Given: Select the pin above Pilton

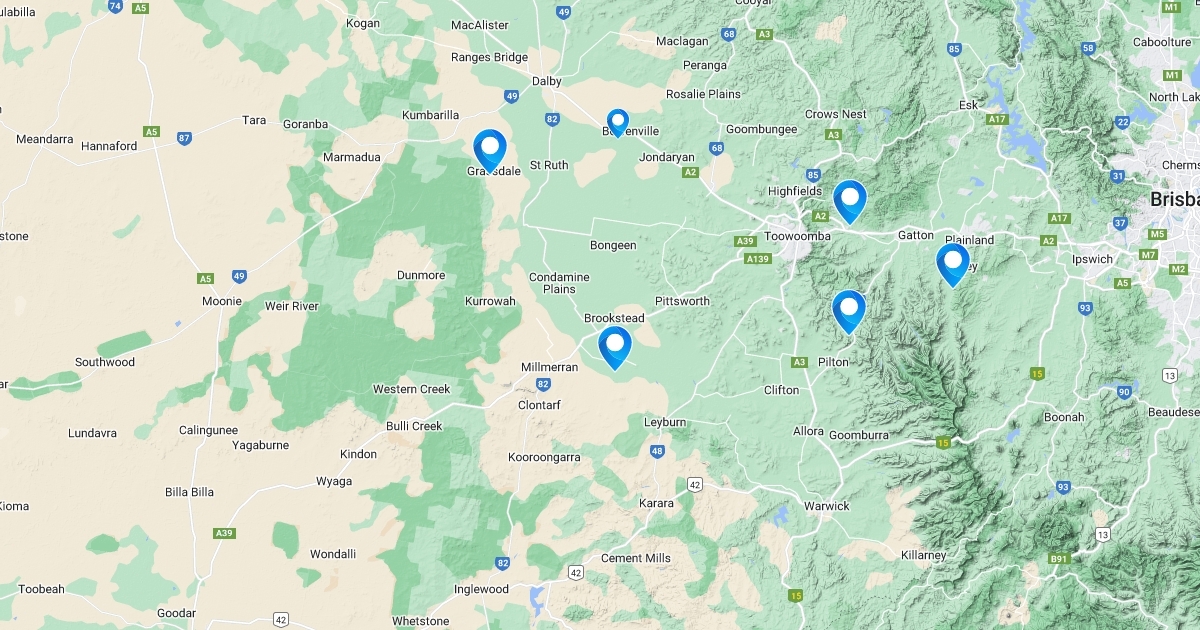Looking at the screenshot, I should click(x=849, y=311).
